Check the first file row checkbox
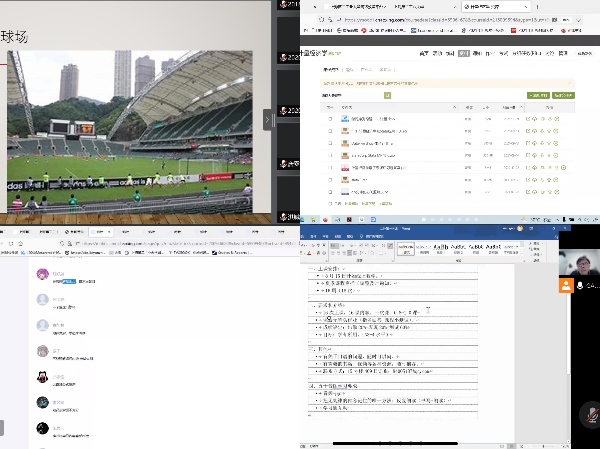 [x=331, y=119]
